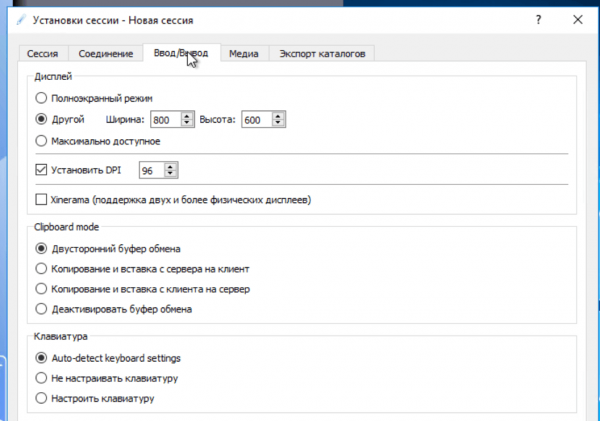Choose copy-paste from server to client
This screenshot has width=600, height=421.
pyautogui.click(x=41, y=268)
